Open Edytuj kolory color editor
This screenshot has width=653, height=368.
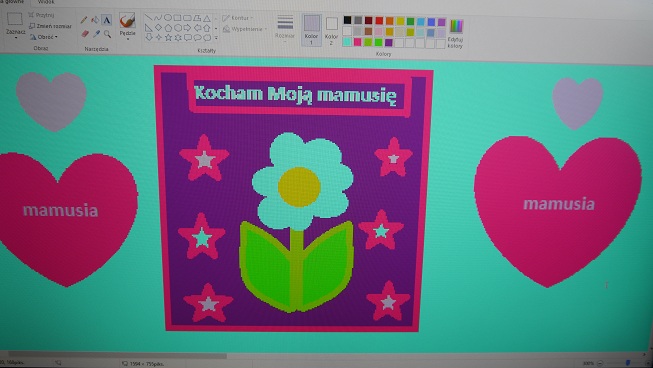click(x=456, y=34)
